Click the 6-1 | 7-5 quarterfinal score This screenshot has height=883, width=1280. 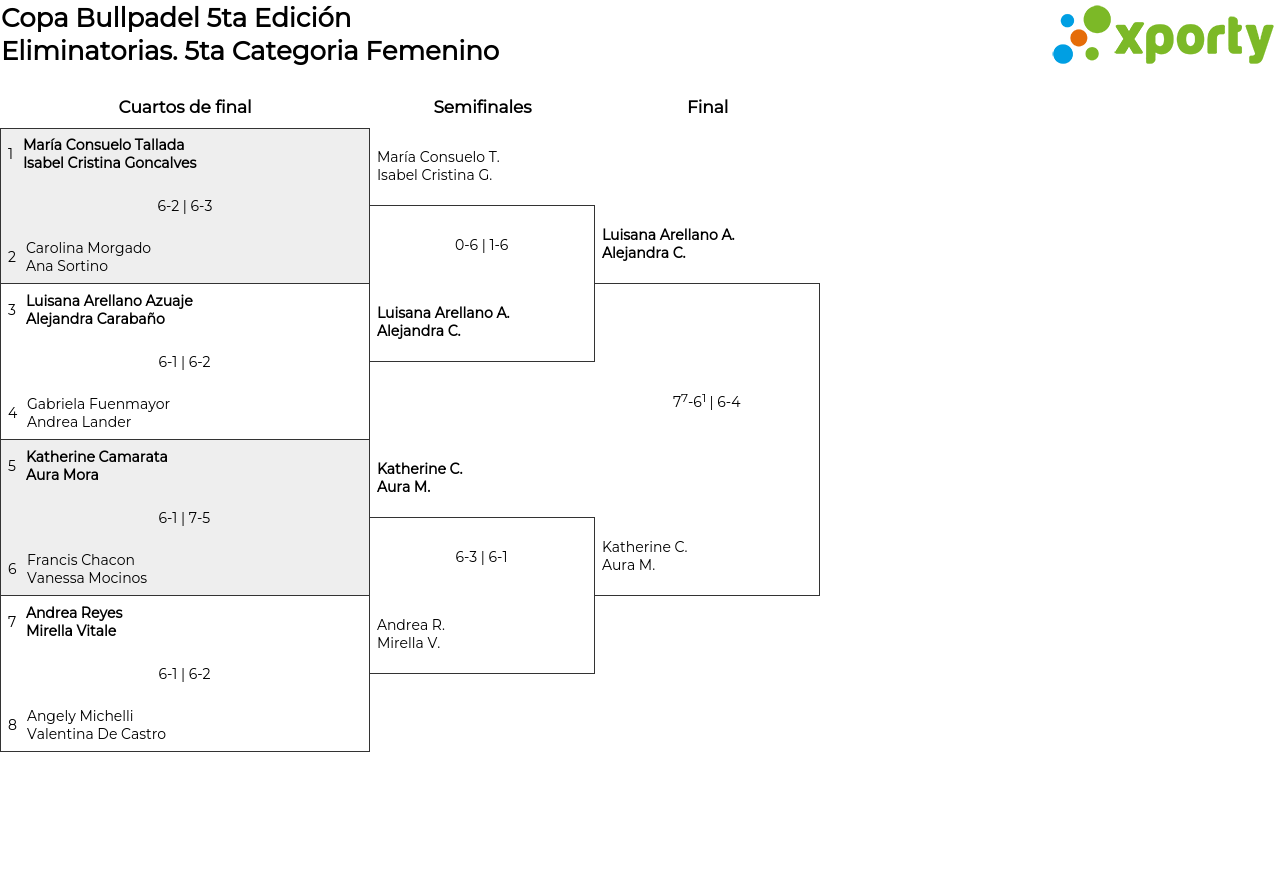[x=185, y=518]
